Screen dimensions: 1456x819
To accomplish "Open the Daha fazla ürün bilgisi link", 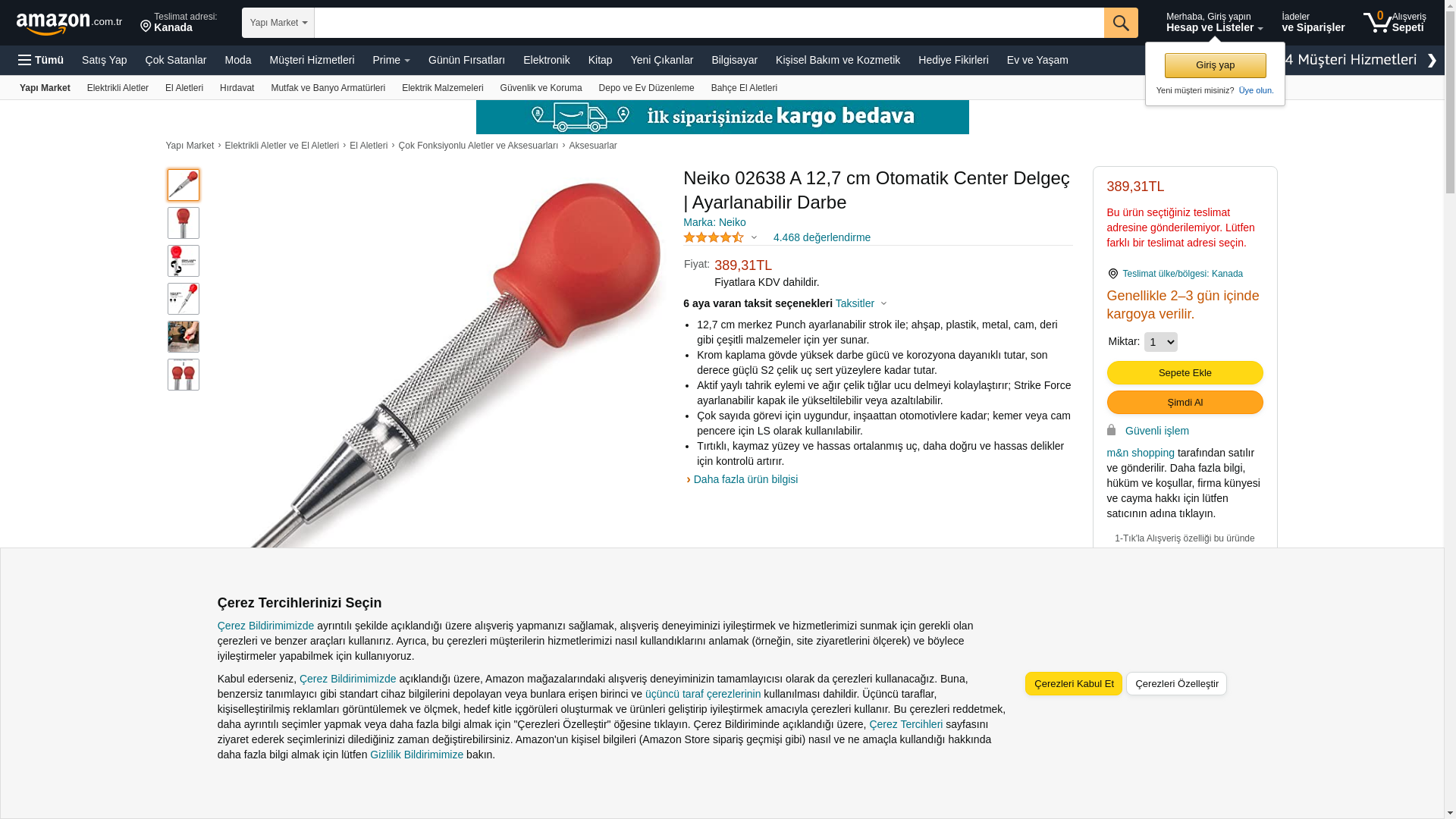I will [745, 479].
